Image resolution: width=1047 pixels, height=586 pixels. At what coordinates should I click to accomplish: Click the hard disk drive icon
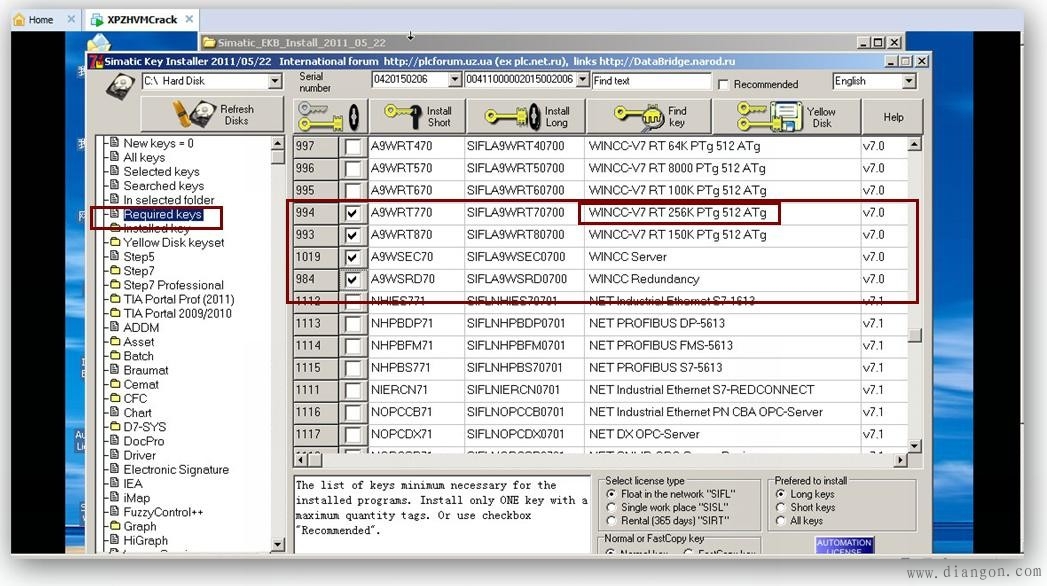click(x=119, y=85)
